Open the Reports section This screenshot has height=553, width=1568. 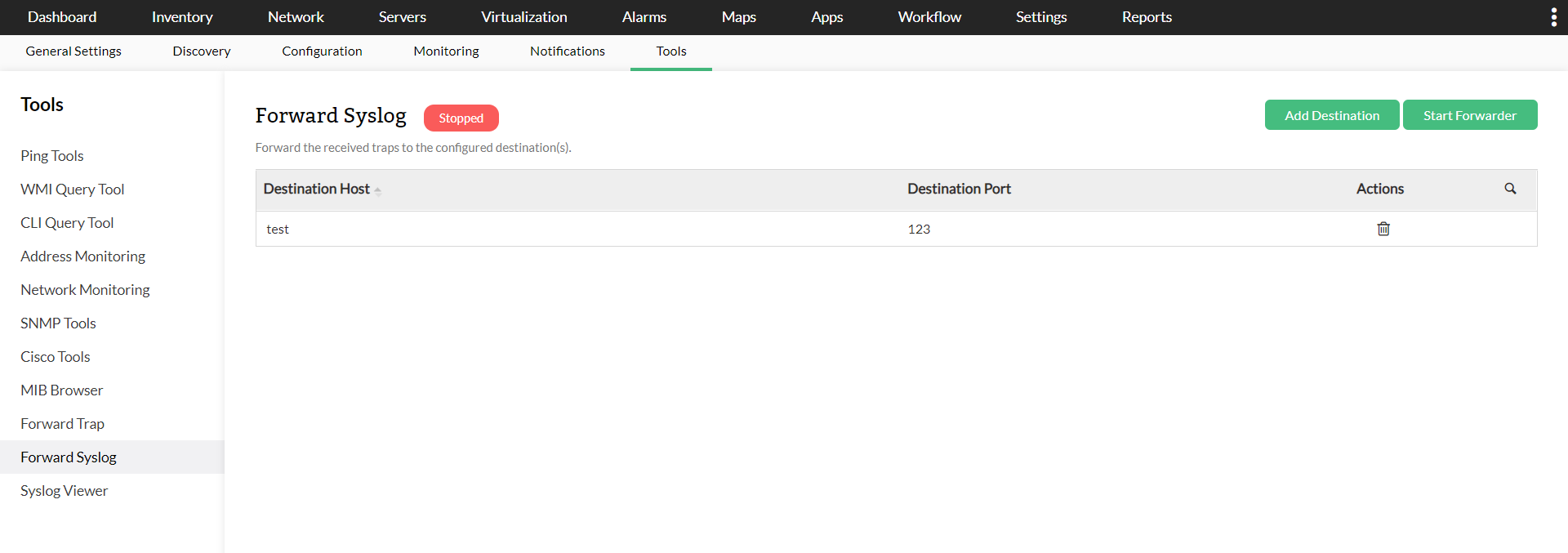tap(1146, 17)
